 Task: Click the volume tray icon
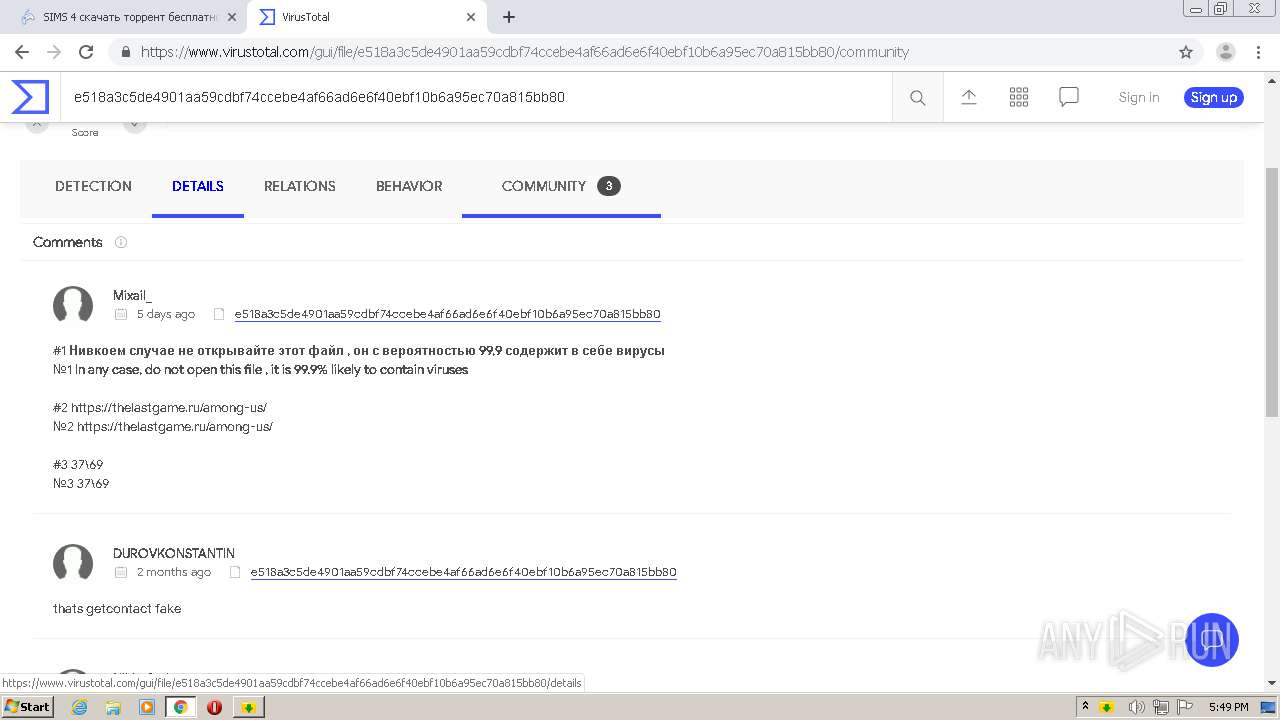click(1137, 707)
